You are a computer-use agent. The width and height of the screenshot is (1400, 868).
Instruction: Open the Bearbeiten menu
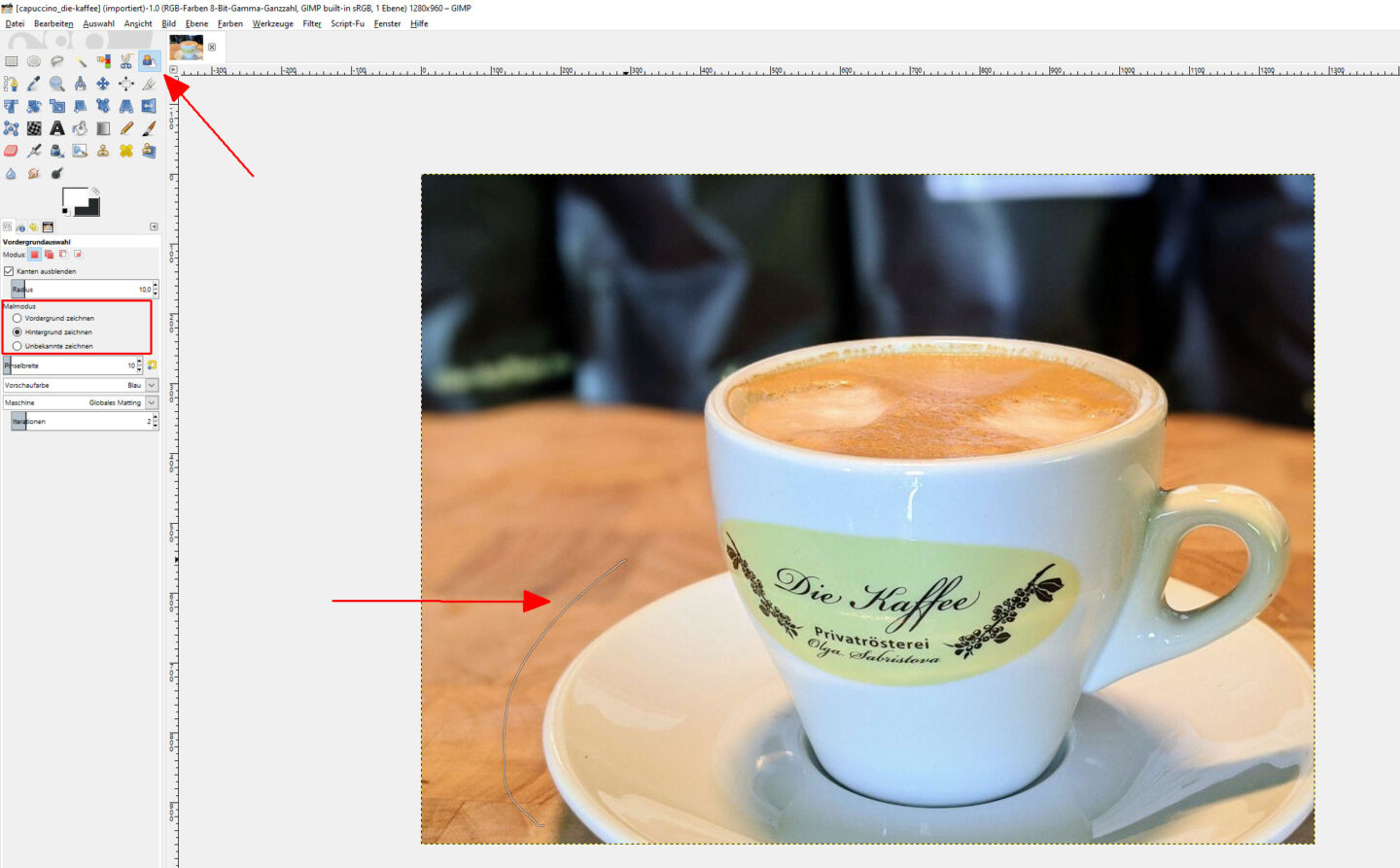coord(53,23)
